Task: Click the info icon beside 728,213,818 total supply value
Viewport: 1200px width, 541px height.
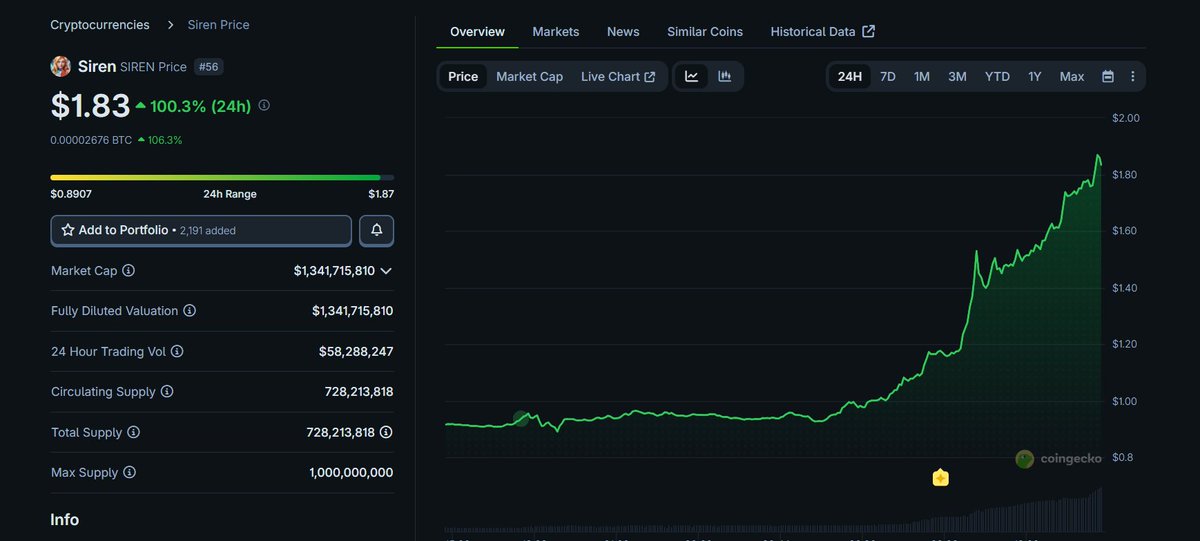Action: 386,432
